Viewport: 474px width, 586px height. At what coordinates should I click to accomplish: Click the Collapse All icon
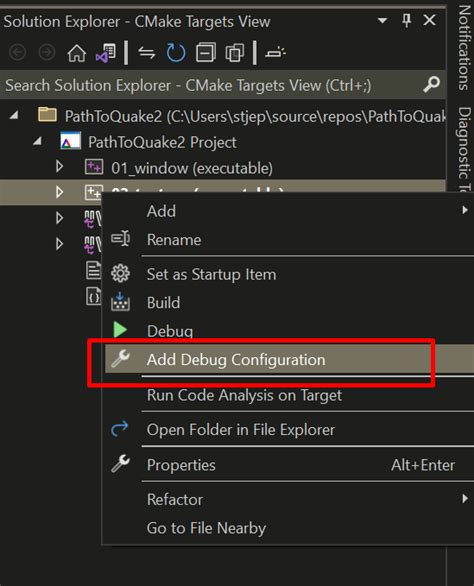pyautogui.click(x=206, y=53)
